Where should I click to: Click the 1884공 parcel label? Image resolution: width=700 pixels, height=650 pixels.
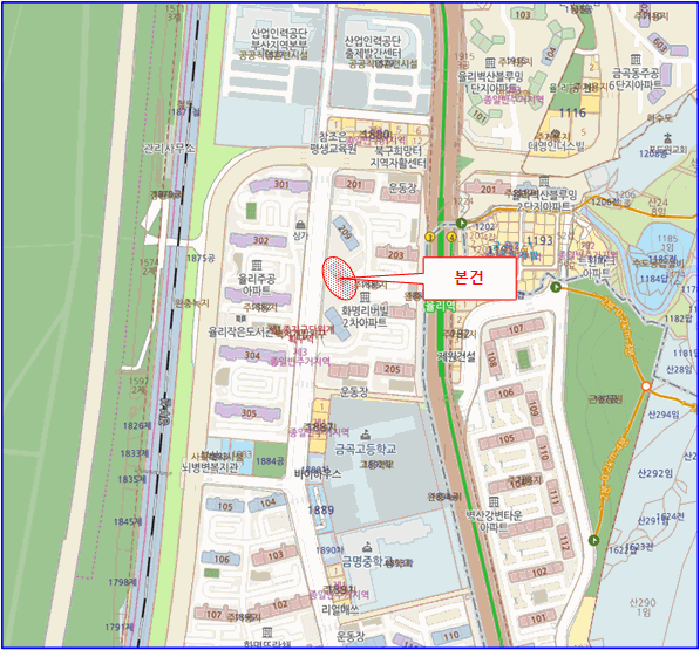270,461
